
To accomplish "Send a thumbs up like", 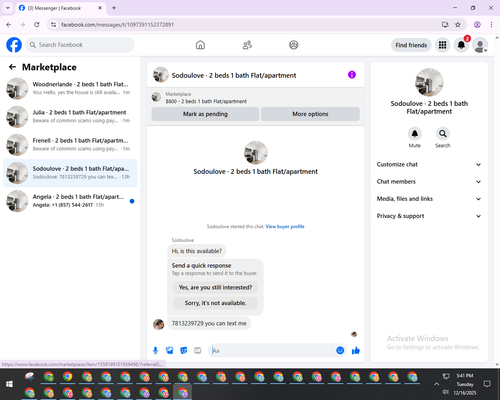I will [x=356, y=350].
